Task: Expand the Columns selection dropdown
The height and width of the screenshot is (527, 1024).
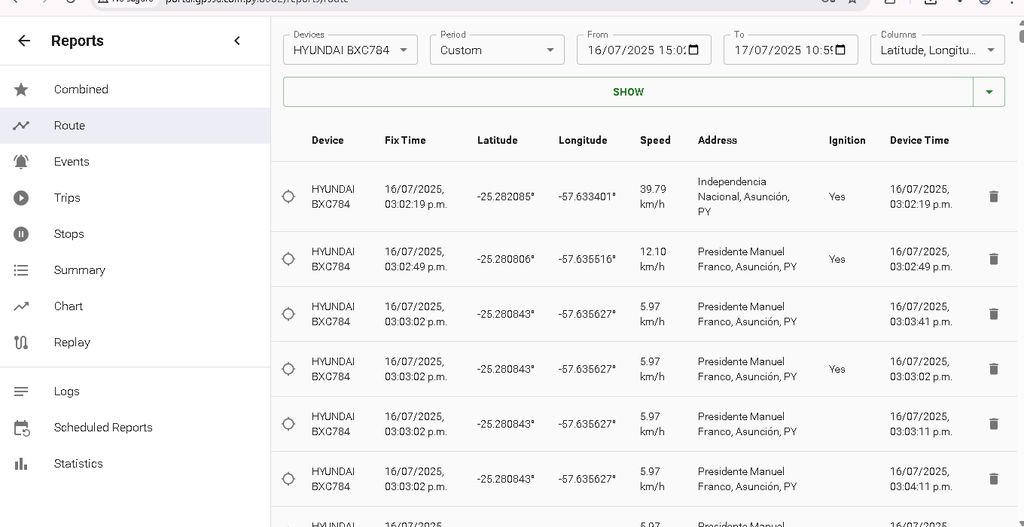Action: [936, 50]
